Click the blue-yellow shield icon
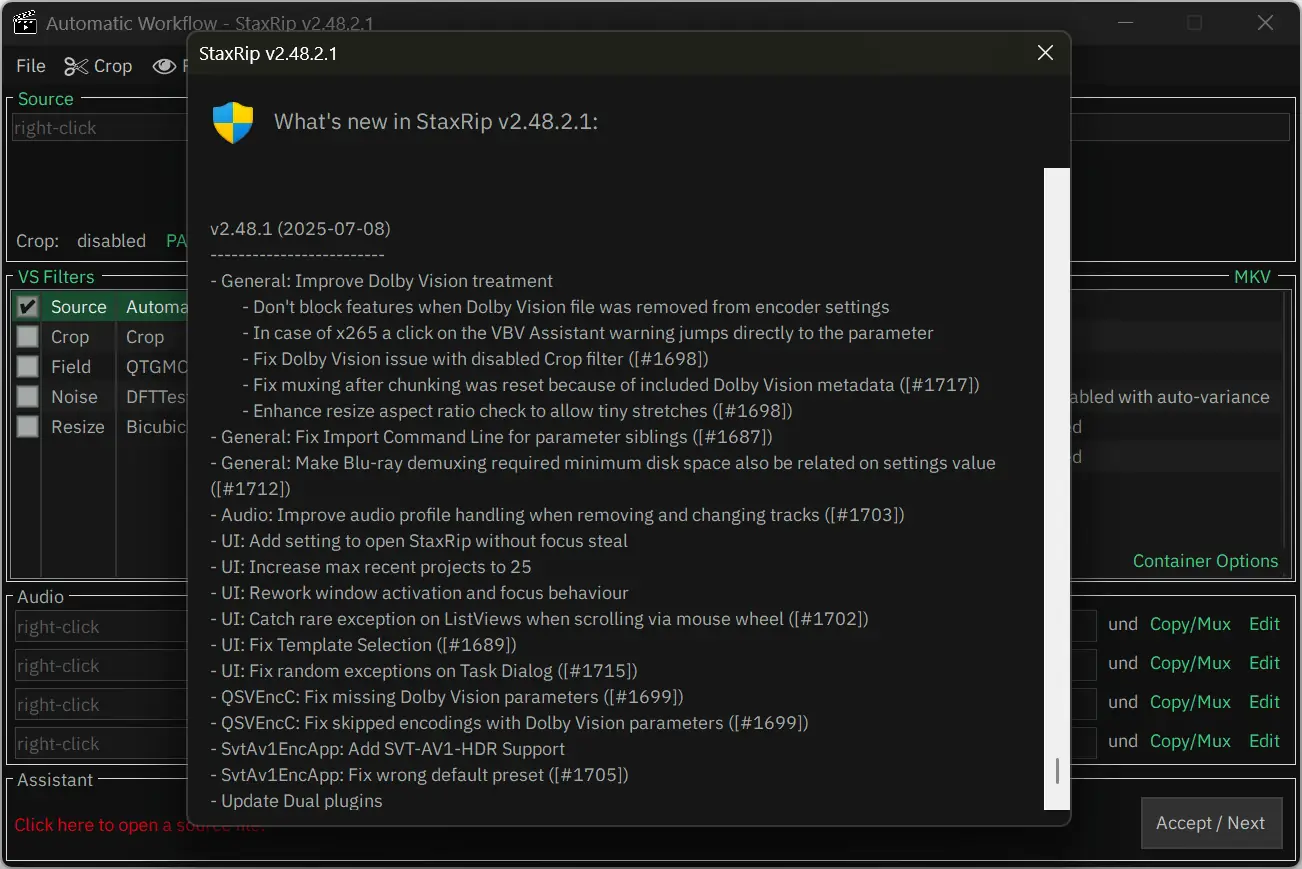Image resolution: width=1302 pixels, height=869 pixels. [x=233, y=122]
